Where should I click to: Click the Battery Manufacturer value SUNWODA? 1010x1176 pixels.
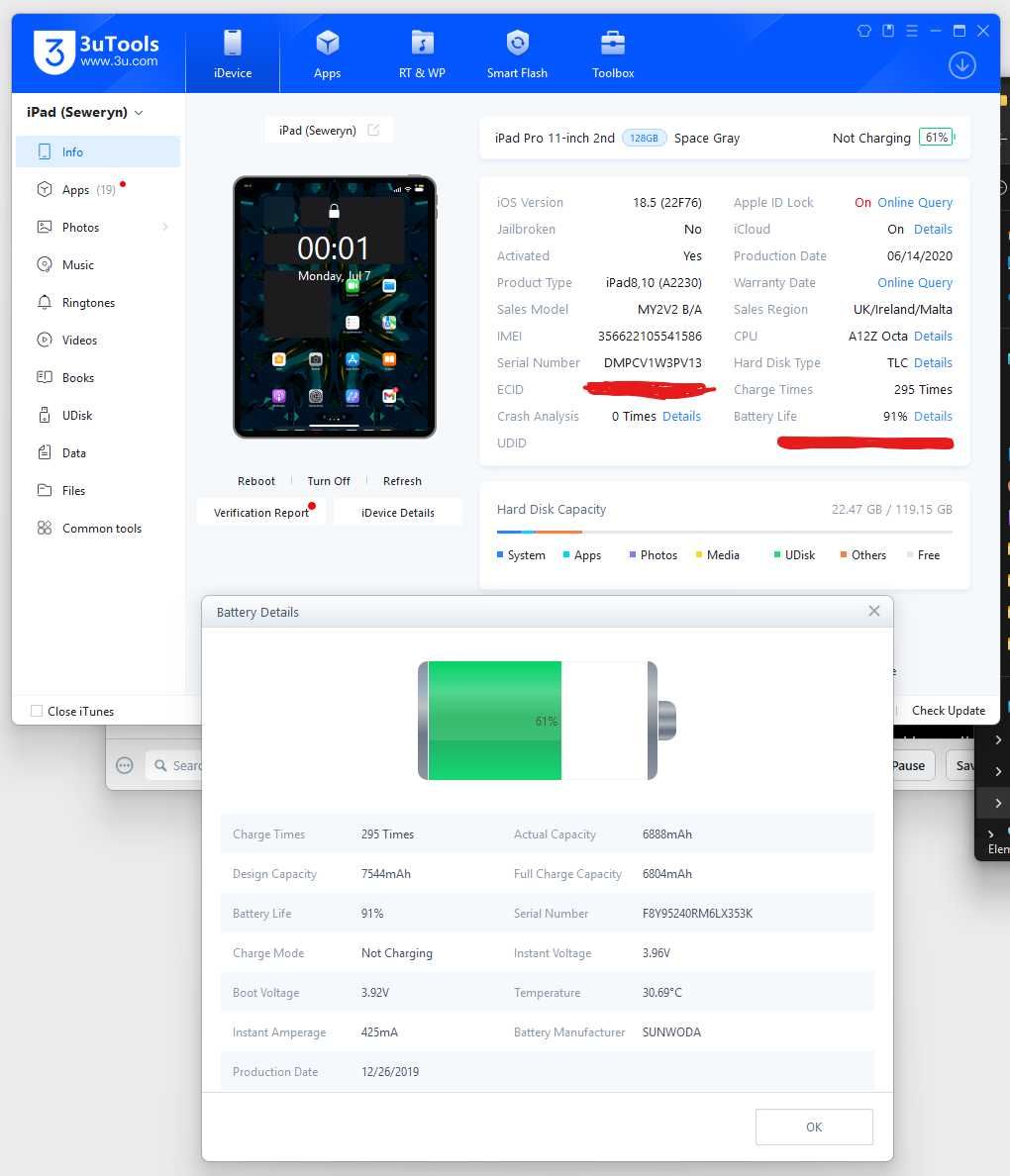coord(671,1032)
